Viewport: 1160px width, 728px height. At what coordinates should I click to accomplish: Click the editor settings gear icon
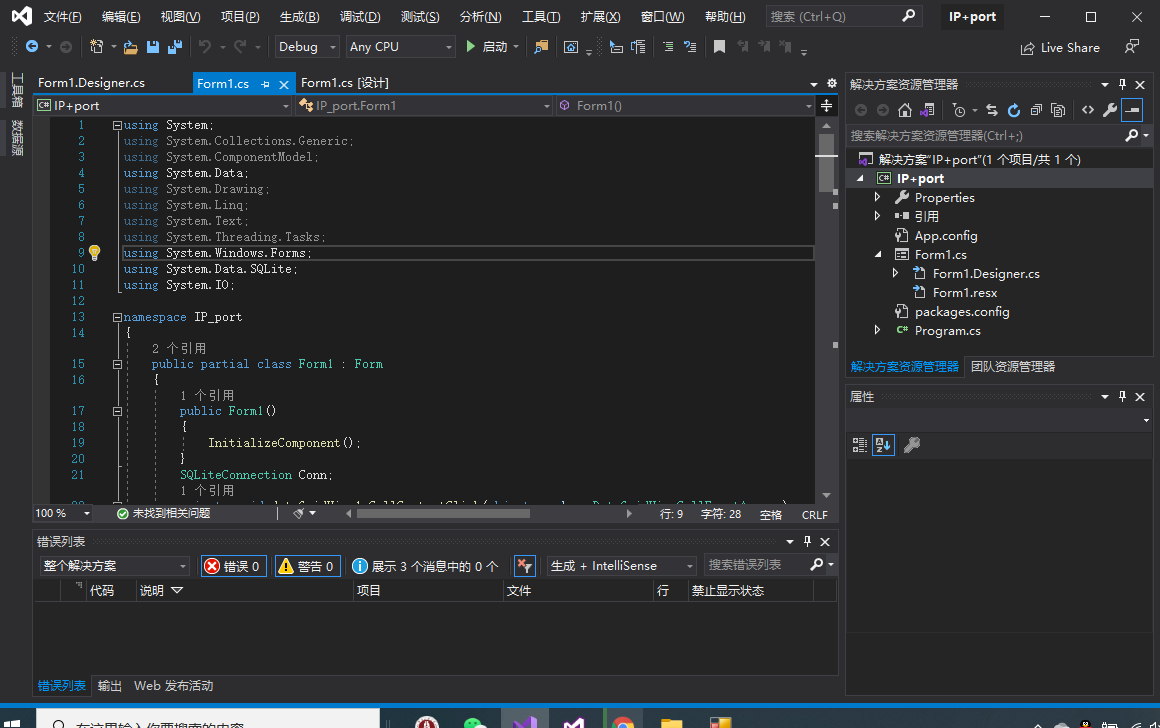[832, 83]
